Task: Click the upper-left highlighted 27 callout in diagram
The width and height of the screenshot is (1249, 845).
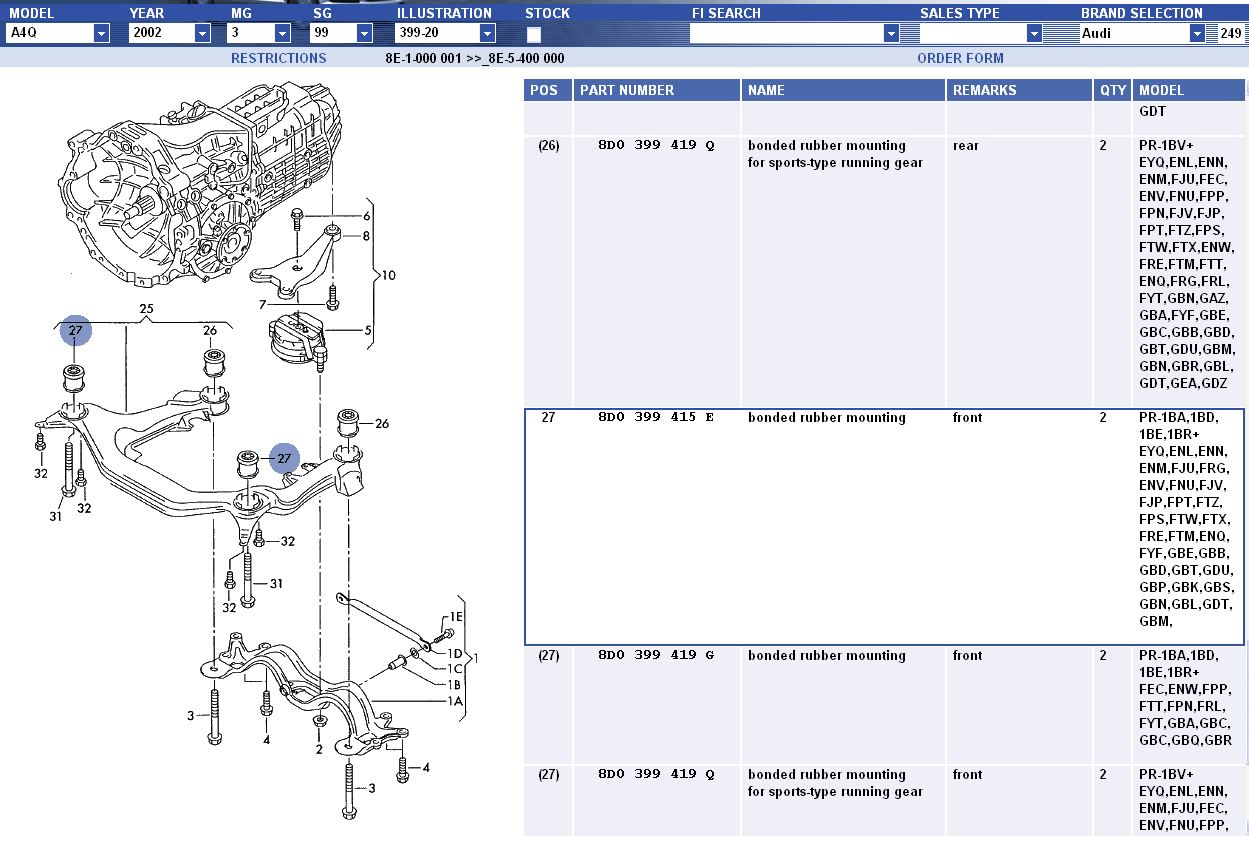Action: point(75,331)
